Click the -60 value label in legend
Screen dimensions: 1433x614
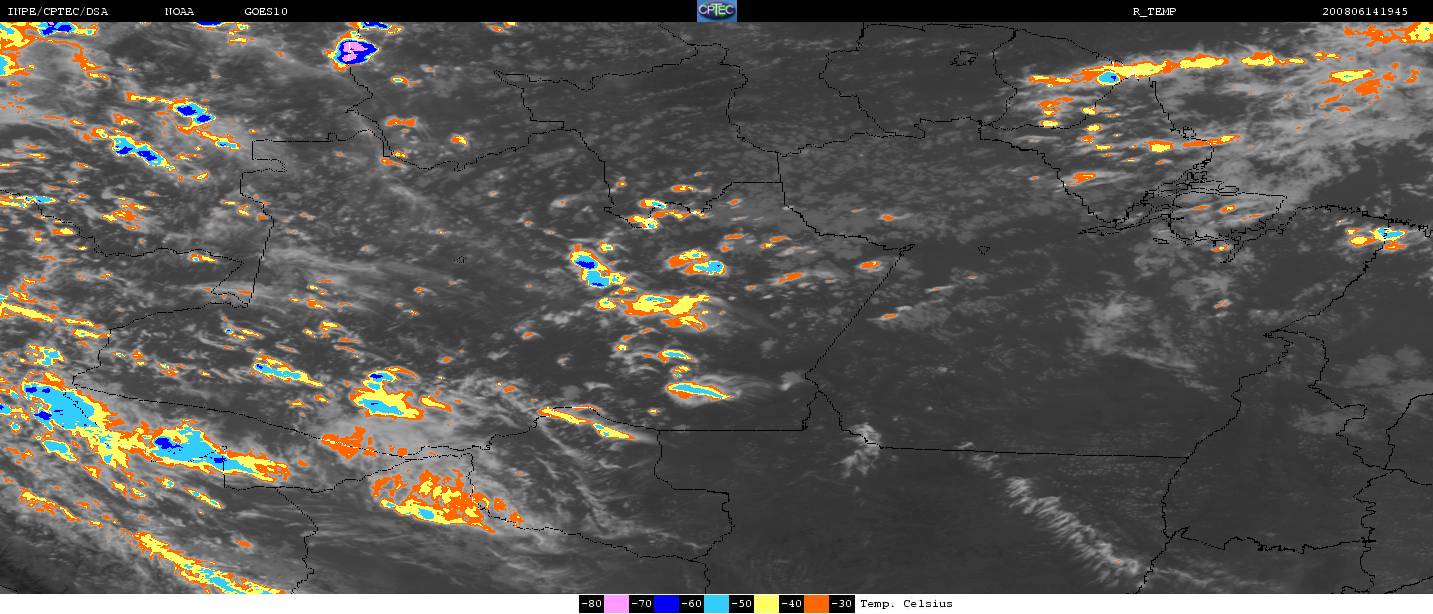coord(691,604)
